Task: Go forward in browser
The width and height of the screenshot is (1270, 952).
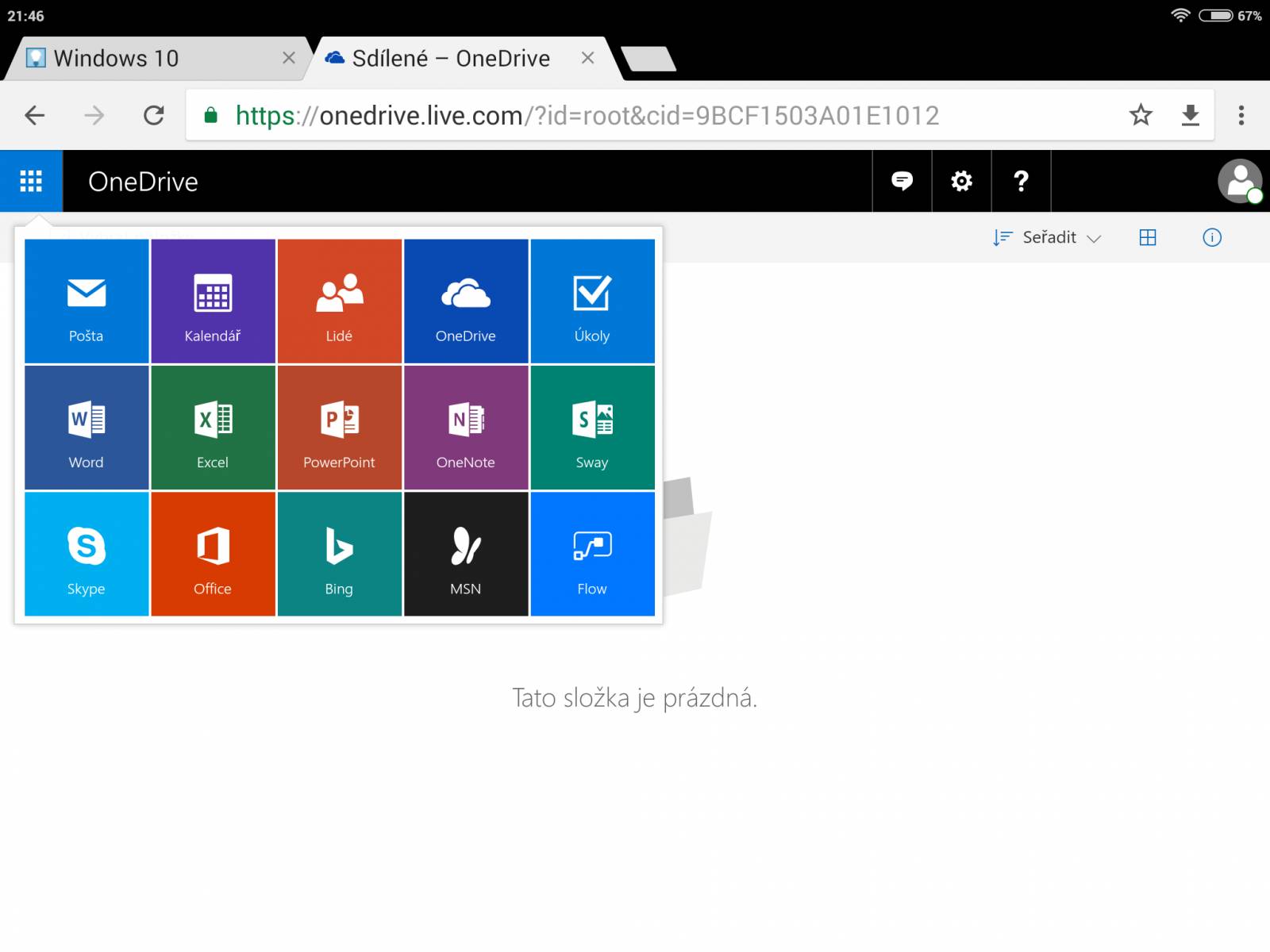Action: point(94,115)
